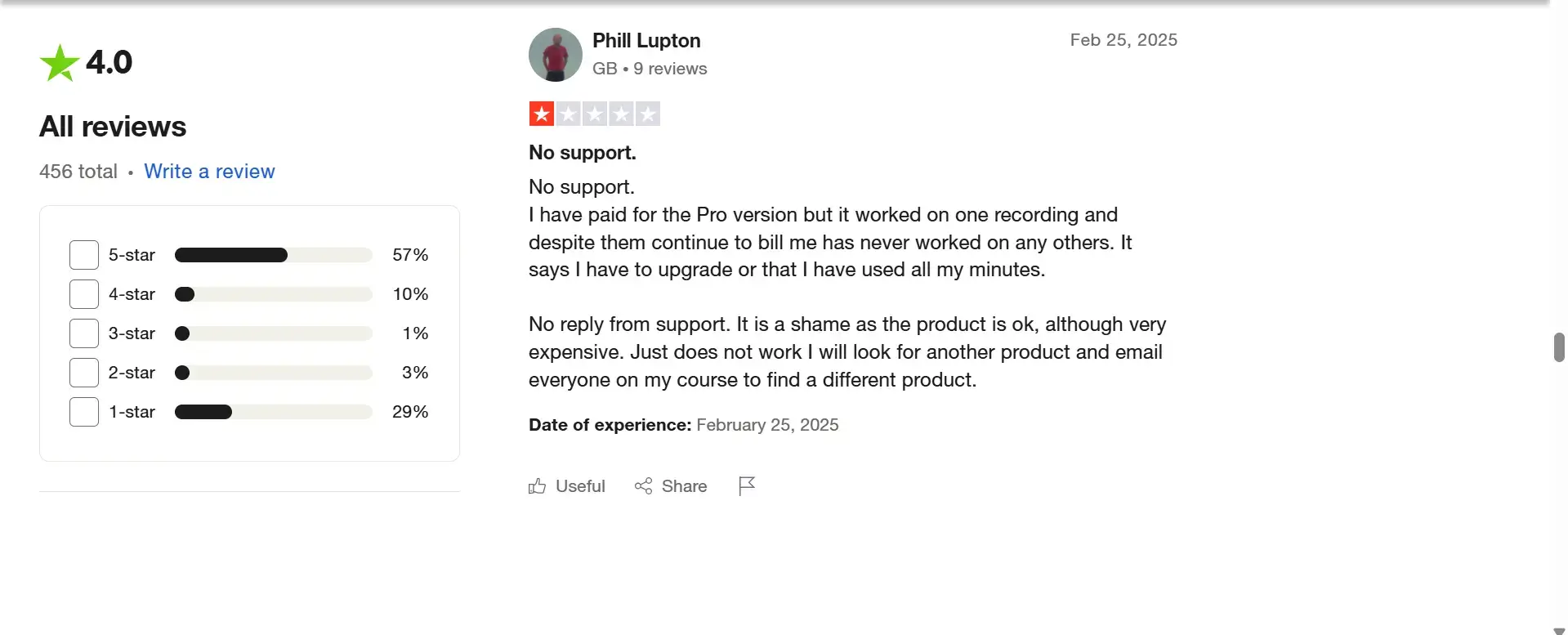Flag Phill Lupton's review
The width and height of the screenshot is (1568, 635).
click(746, 485)
